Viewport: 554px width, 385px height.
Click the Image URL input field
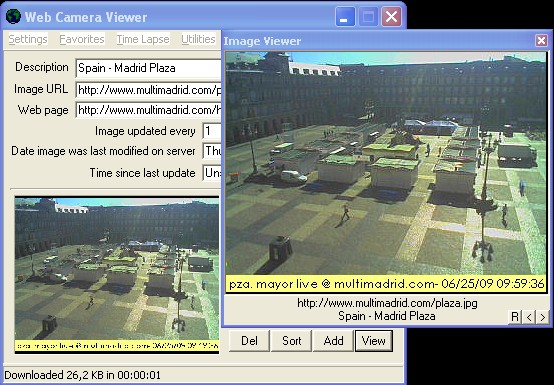click(148, 90)
